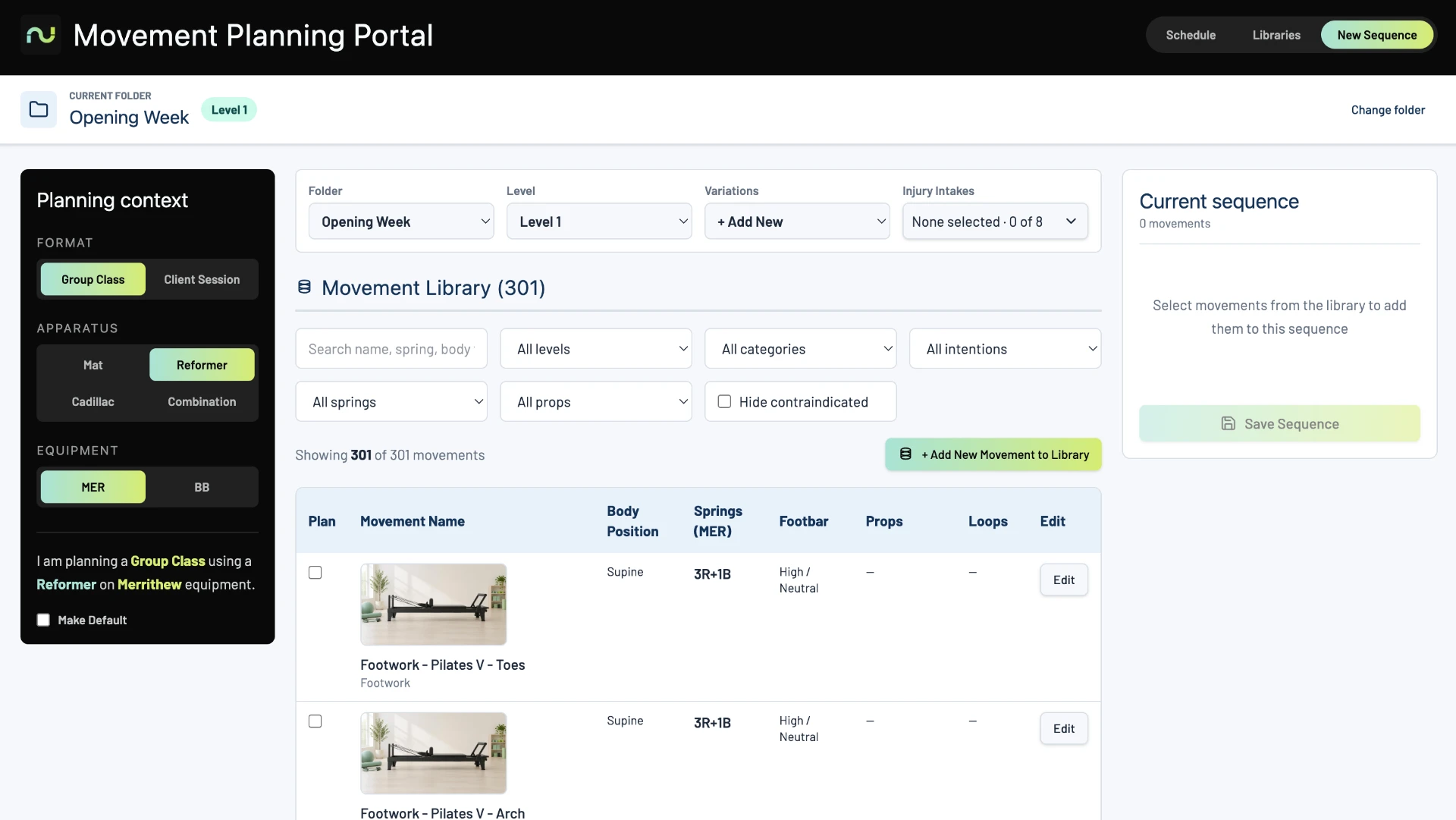
Task: Click the Body Position column header
Action: click(x=632, y=521)
